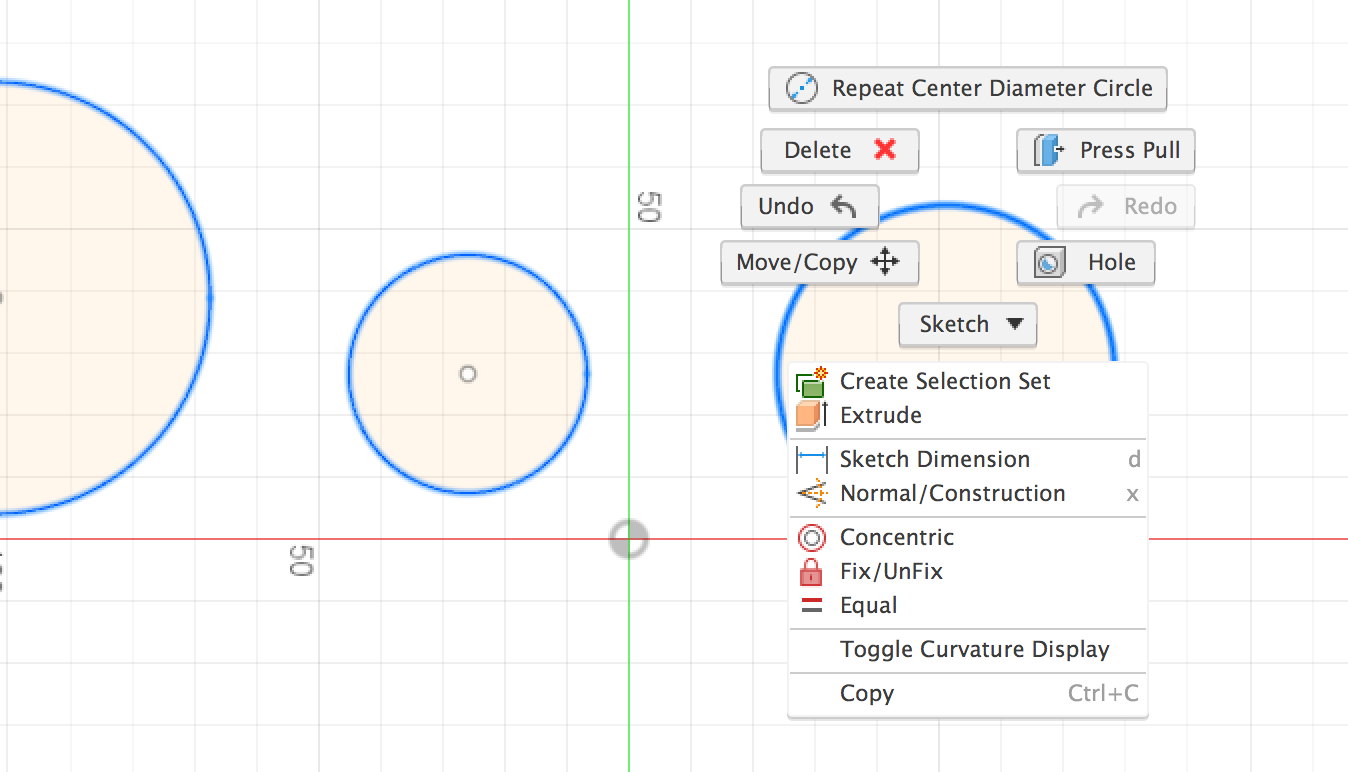Click the red Delete X icon
The height and width of the screenshot is (772, 1348).
coord(885,150)
